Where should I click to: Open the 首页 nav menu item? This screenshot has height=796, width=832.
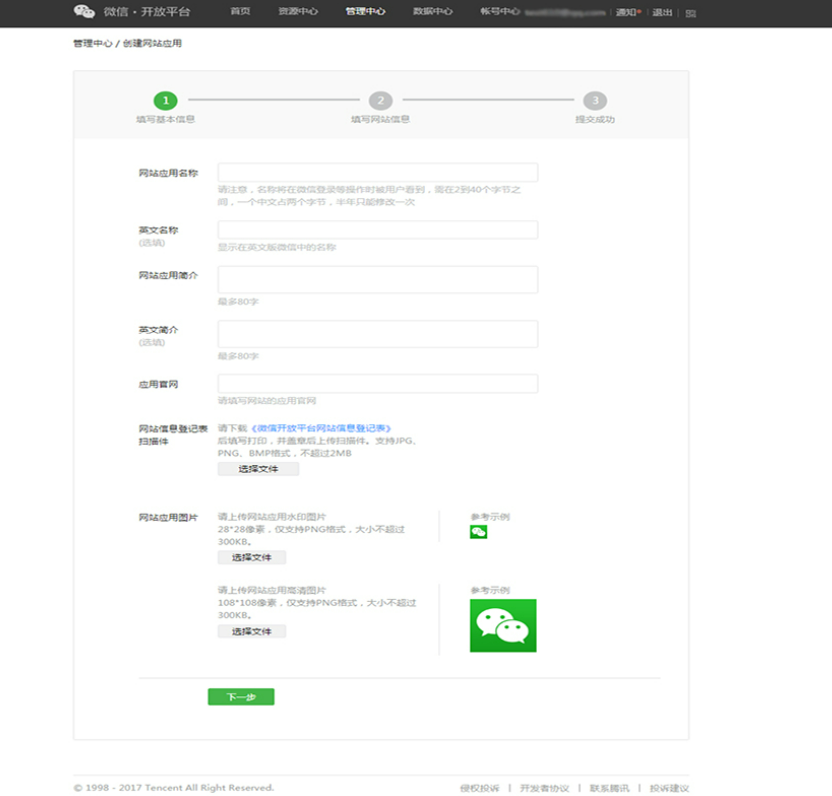click(x=240, y=11)
